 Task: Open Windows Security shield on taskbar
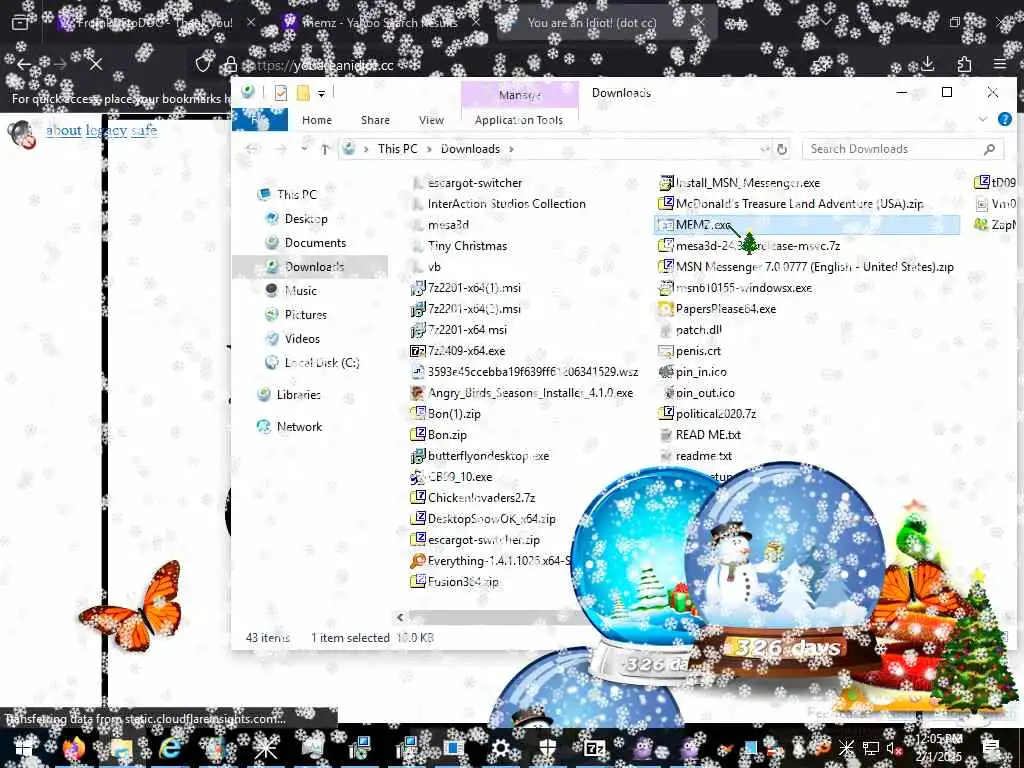547,748
